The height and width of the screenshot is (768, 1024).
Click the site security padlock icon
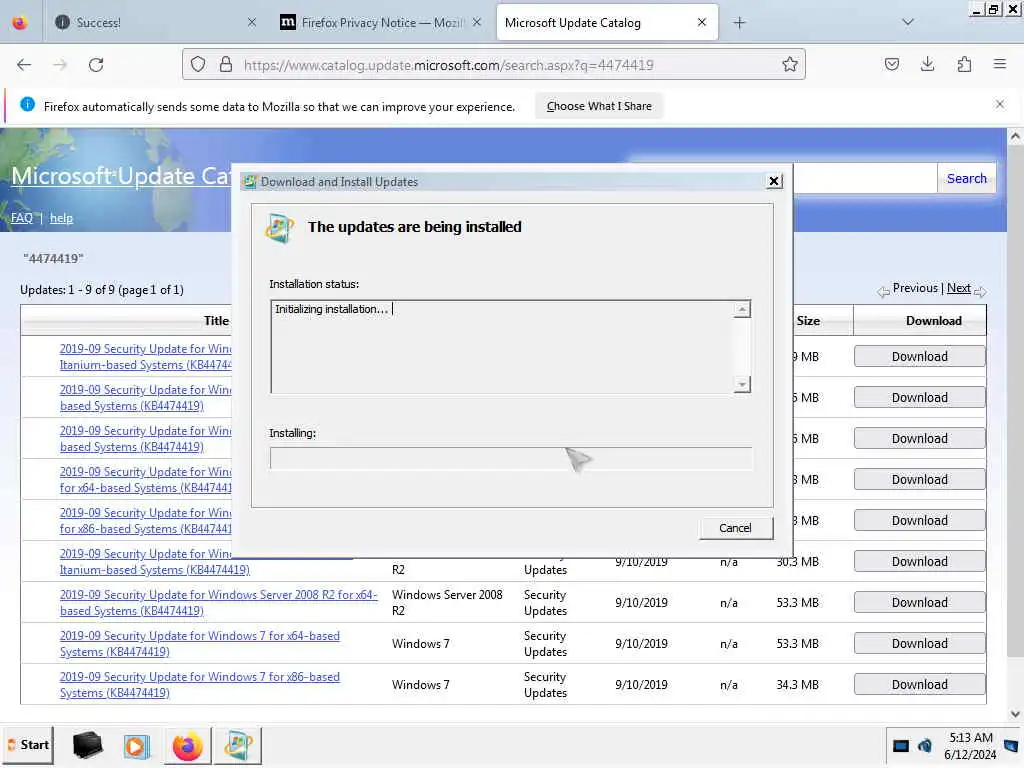[226, 65]
